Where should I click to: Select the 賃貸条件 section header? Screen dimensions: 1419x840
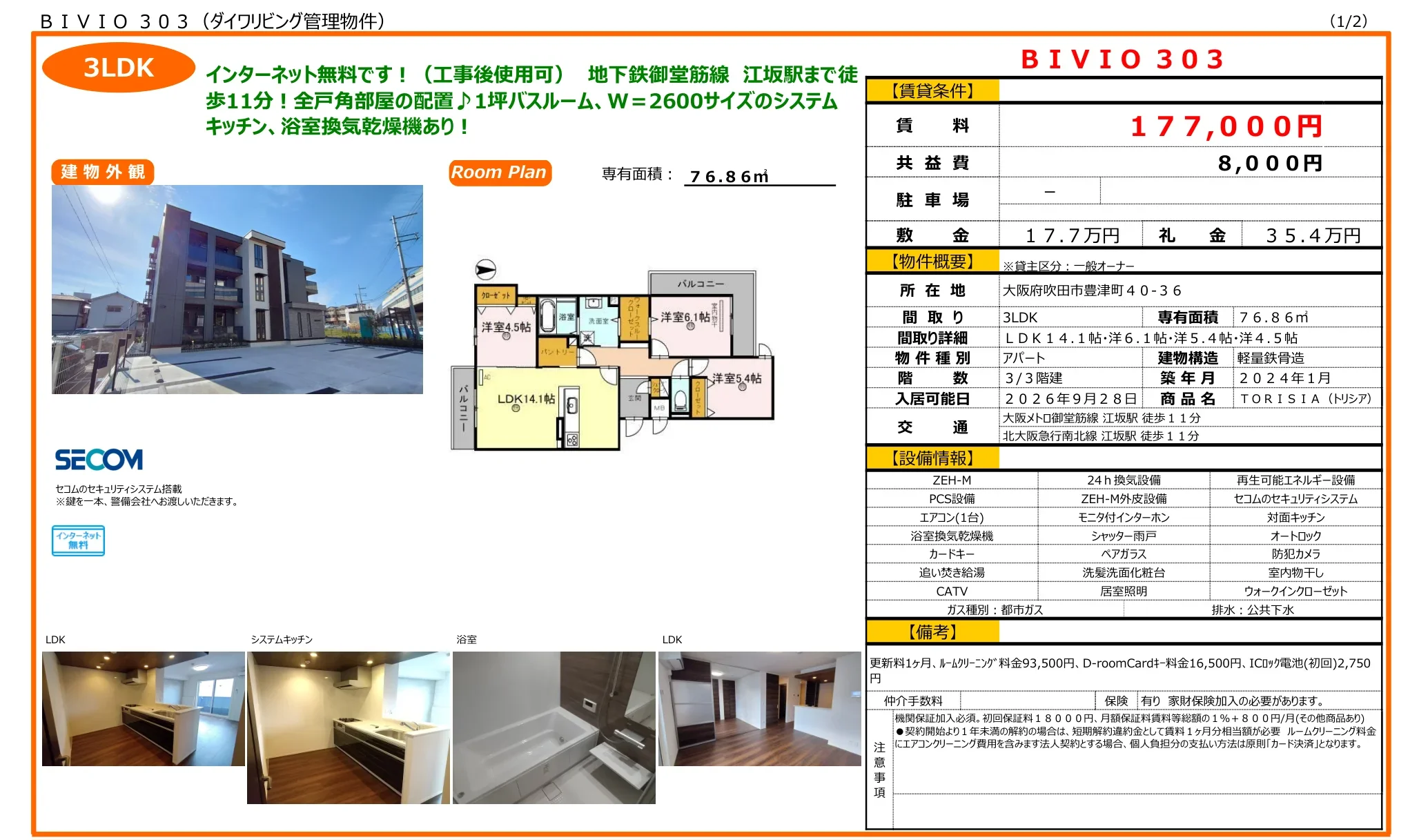(x=932, y=90)
